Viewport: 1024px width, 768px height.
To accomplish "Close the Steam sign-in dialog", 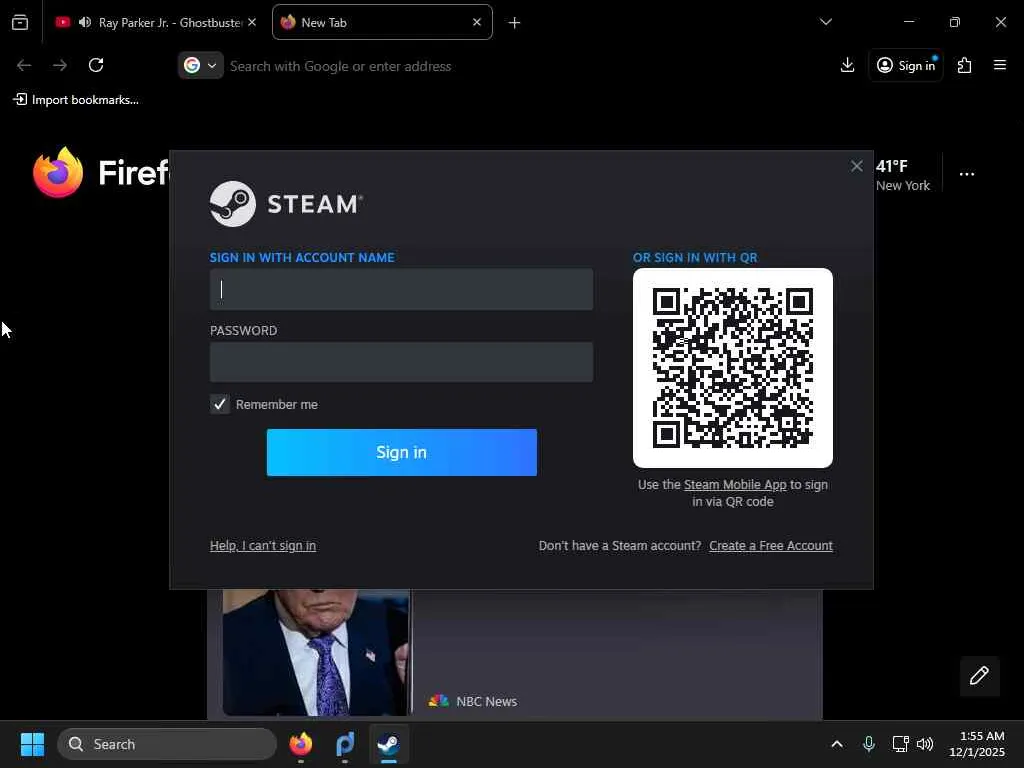I will [x=857, y=166].
